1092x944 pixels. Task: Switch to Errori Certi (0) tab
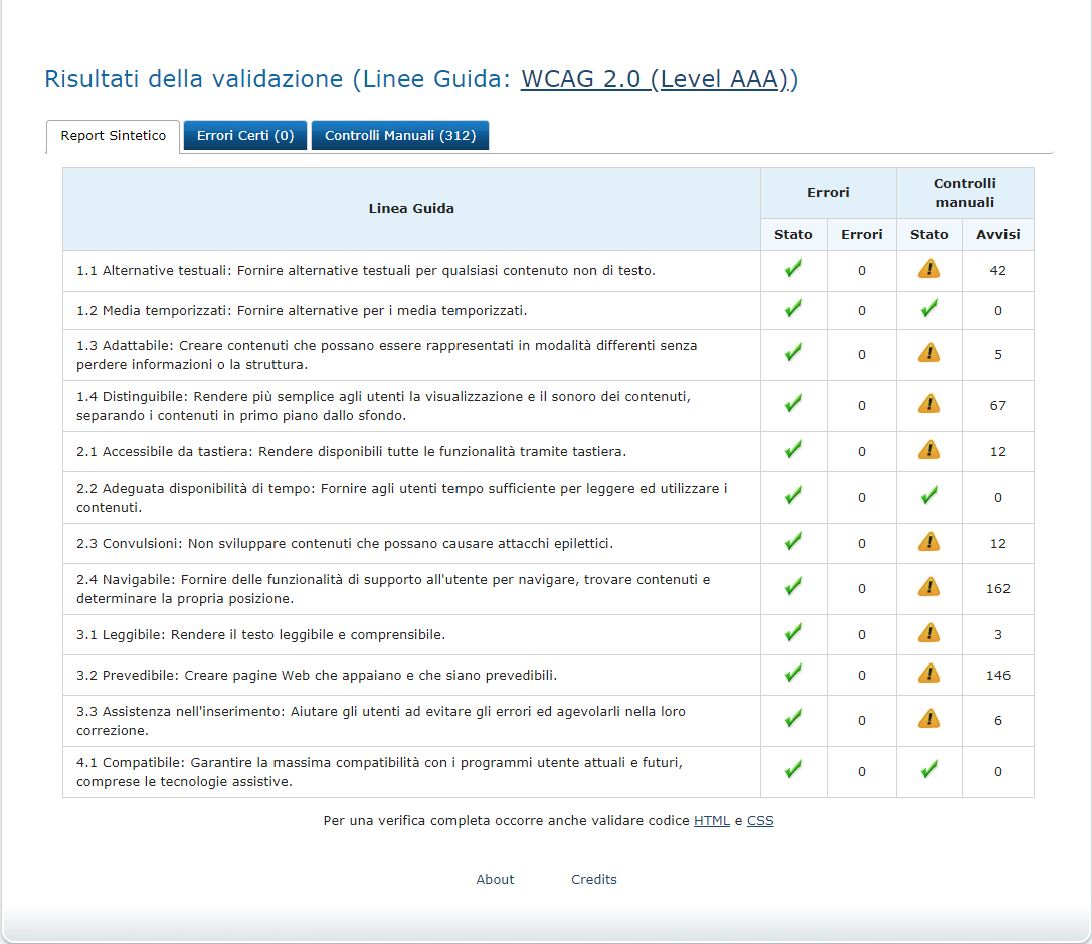[245, 136]
